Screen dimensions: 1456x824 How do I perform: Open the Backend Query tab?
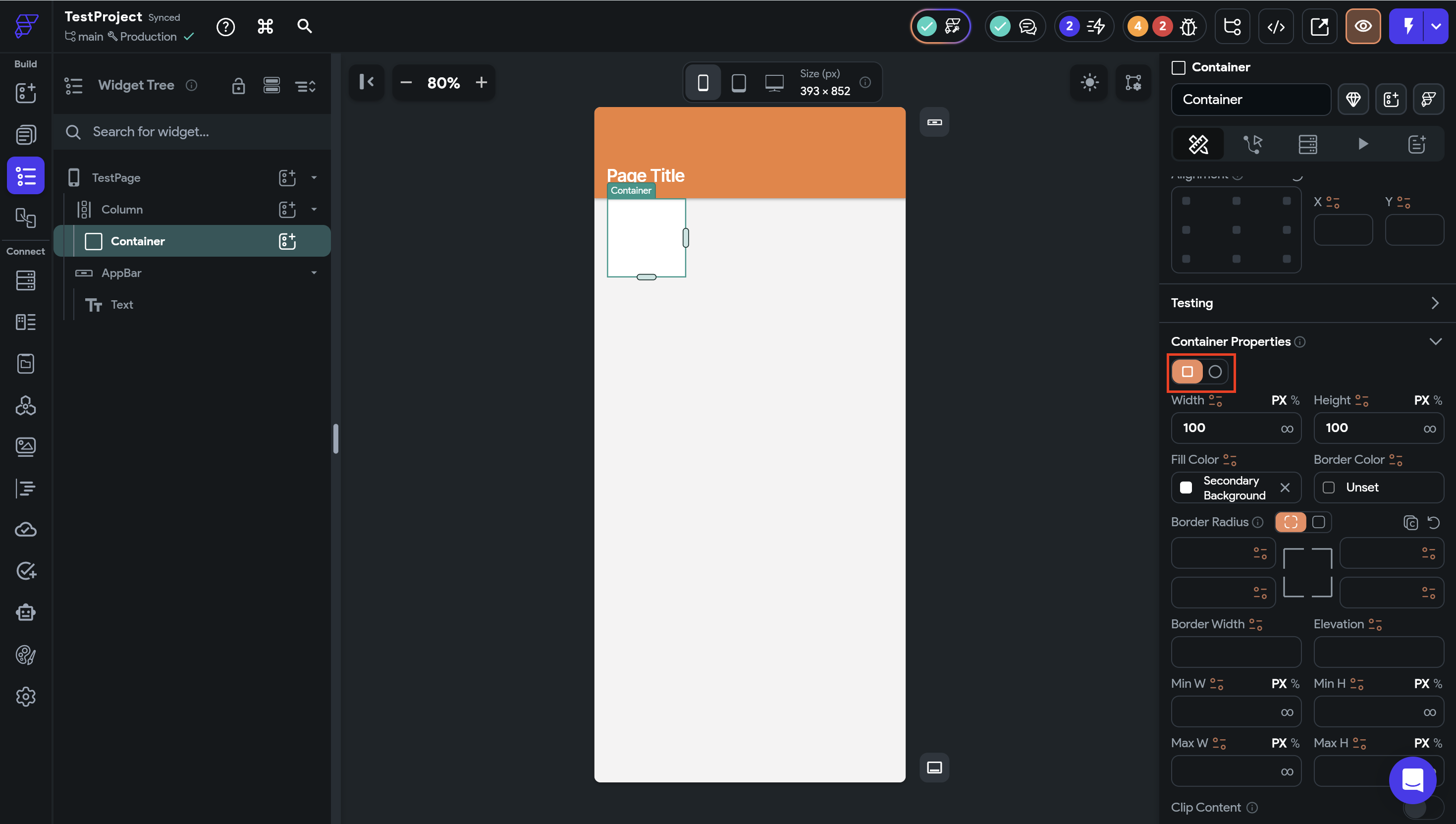point(1307,144)
